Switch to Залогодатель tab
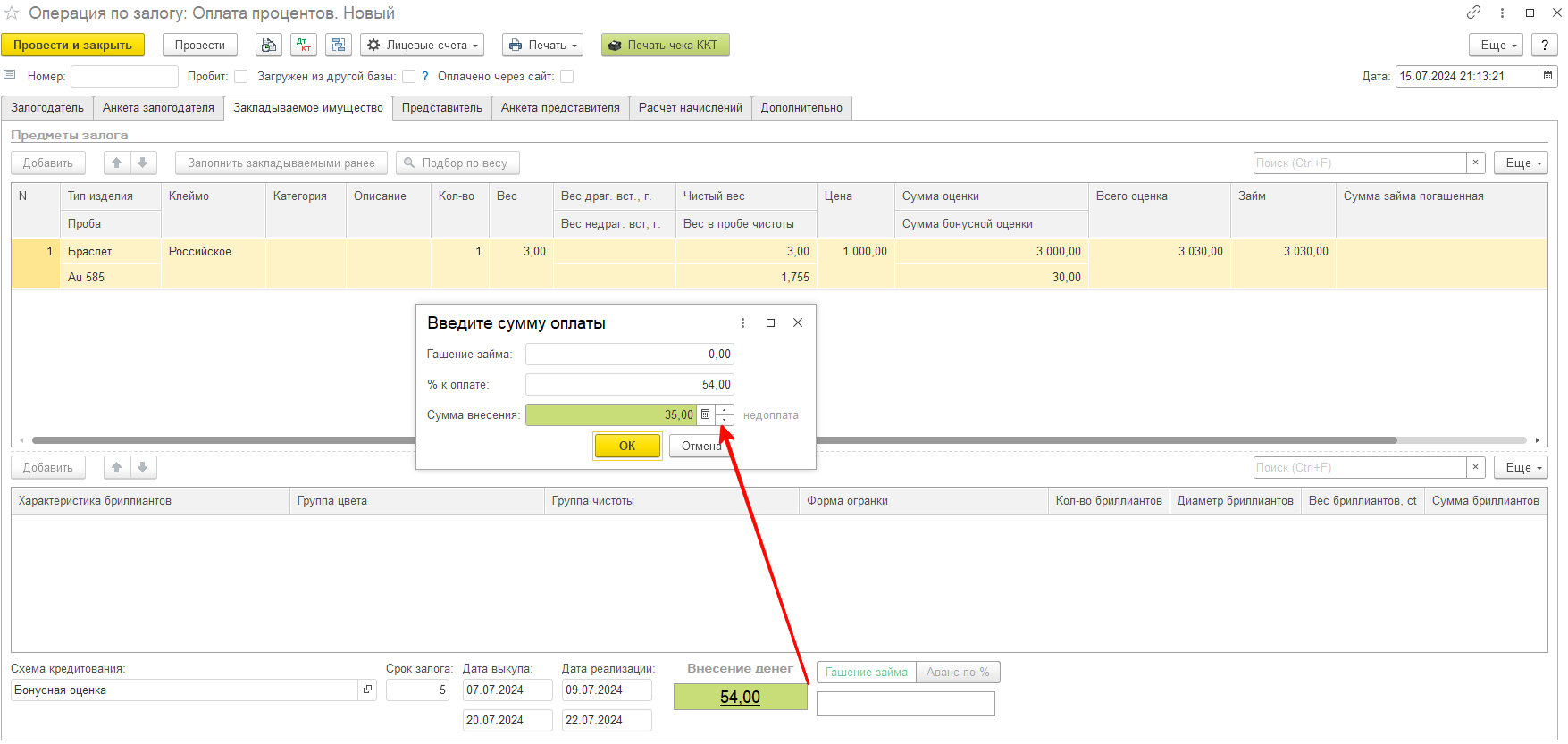 coord(47,108)
